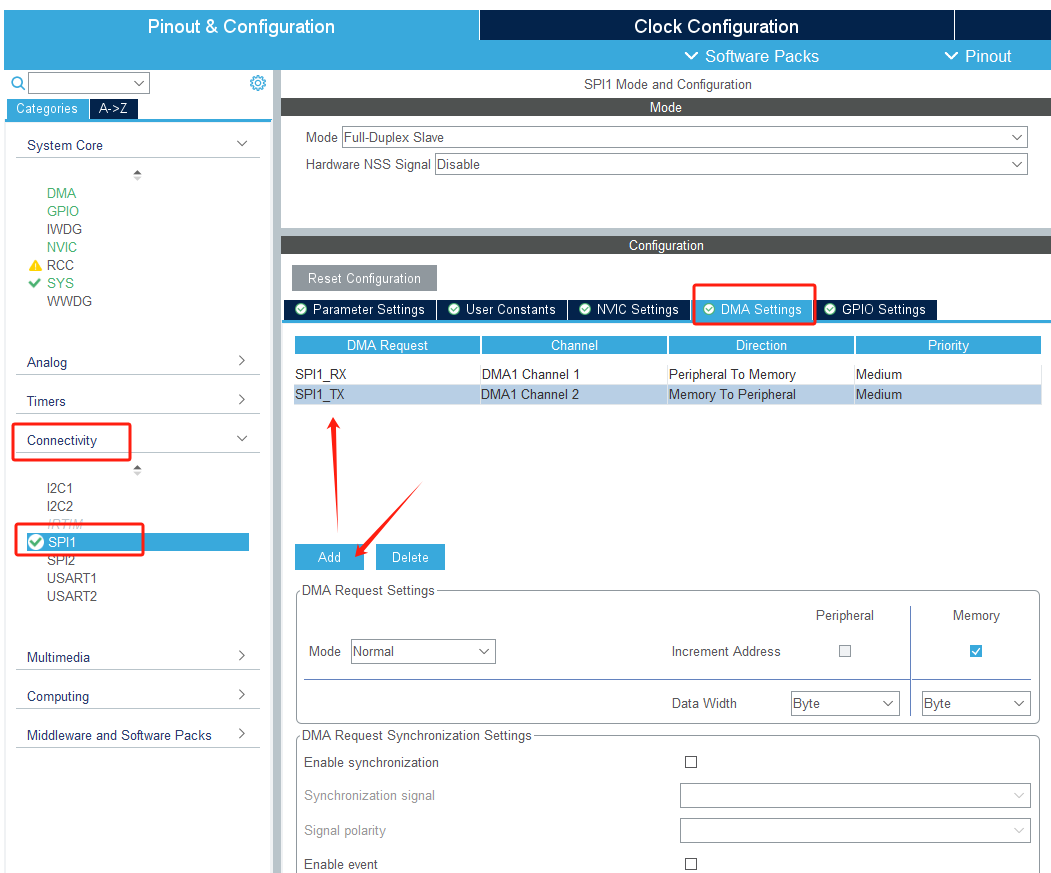1051x873 pixels.
Task: Expand the Timers category
Action: pos(242,400)
